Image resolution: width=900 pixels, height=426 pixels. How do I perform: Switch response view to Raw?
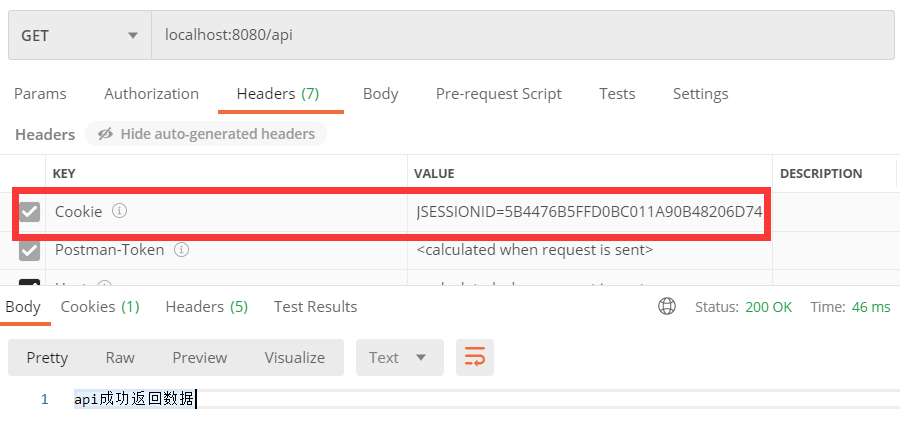(120, 358)
